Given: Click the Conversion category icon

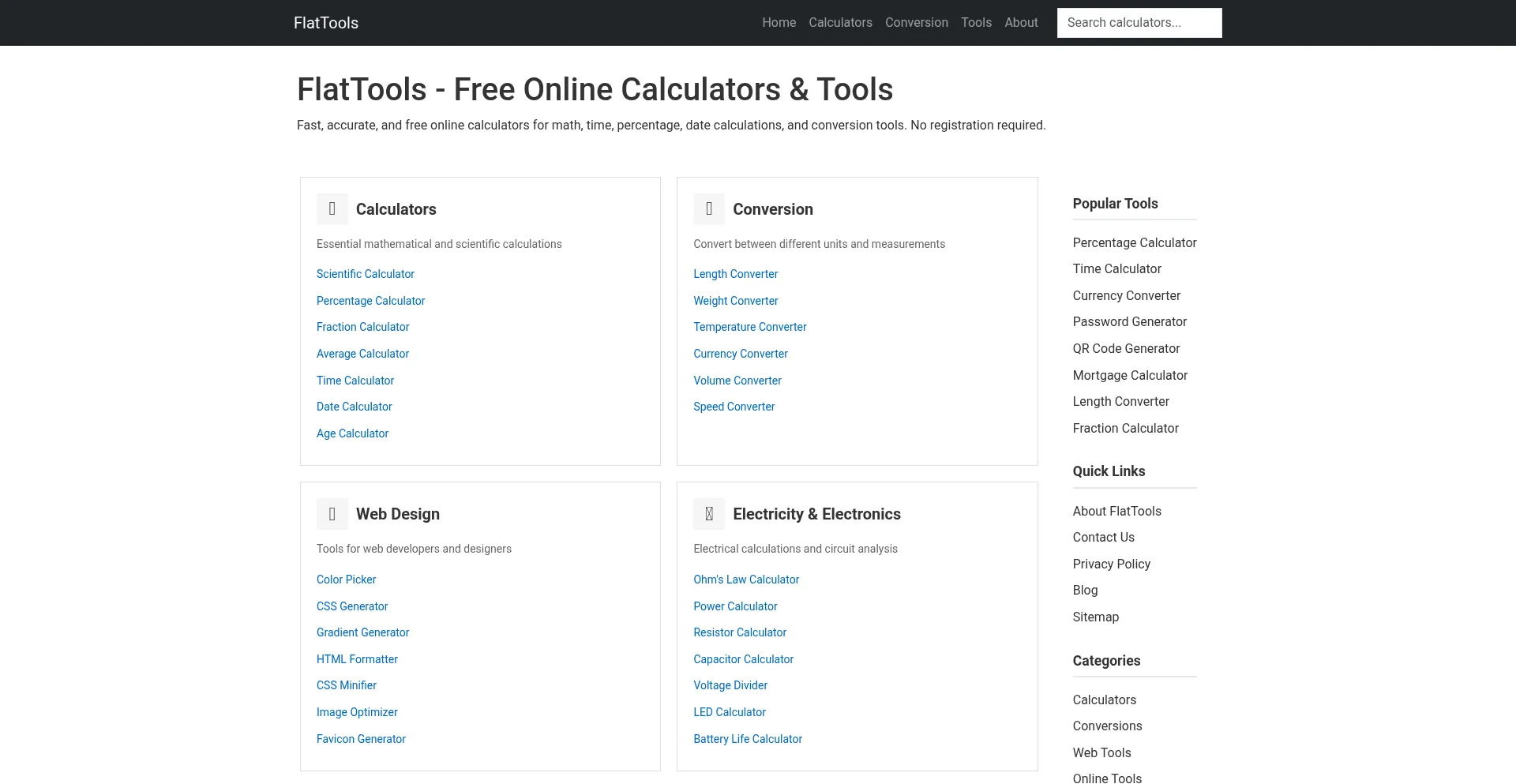Looking at the screenshot, I should [708, 209].
